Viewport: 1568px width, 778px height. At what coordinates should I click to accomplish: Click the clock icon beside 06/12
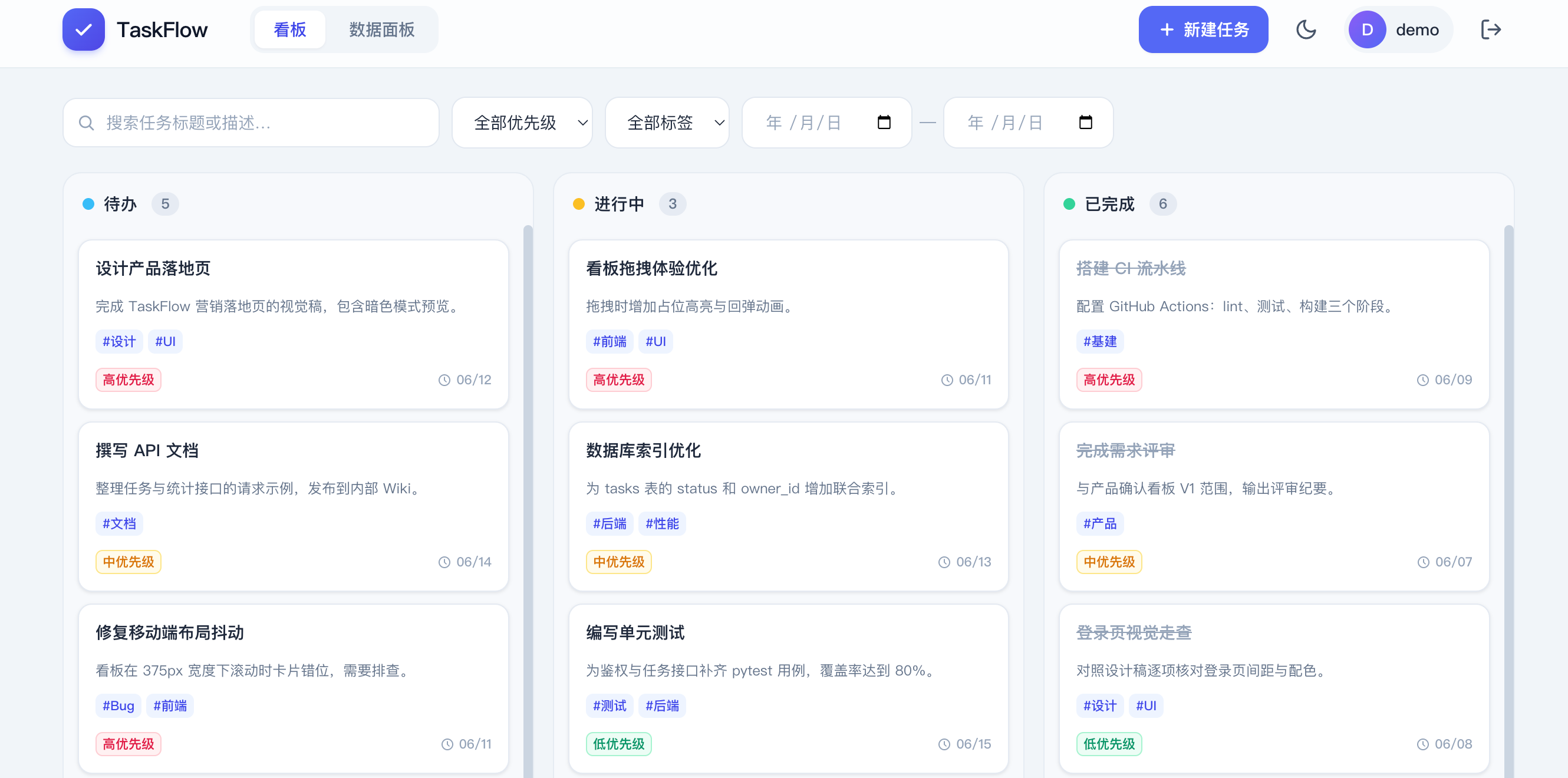pyautogui.click(x=444, y=380)
